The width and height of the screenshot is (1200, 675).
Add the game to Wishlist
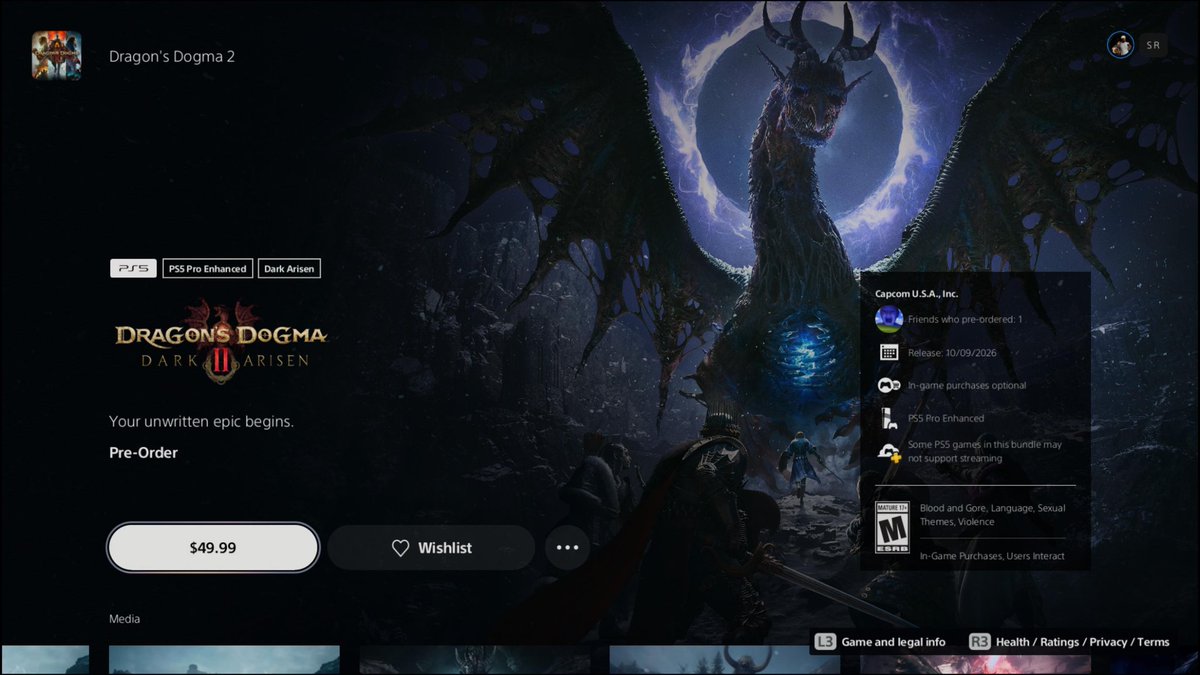431,548
